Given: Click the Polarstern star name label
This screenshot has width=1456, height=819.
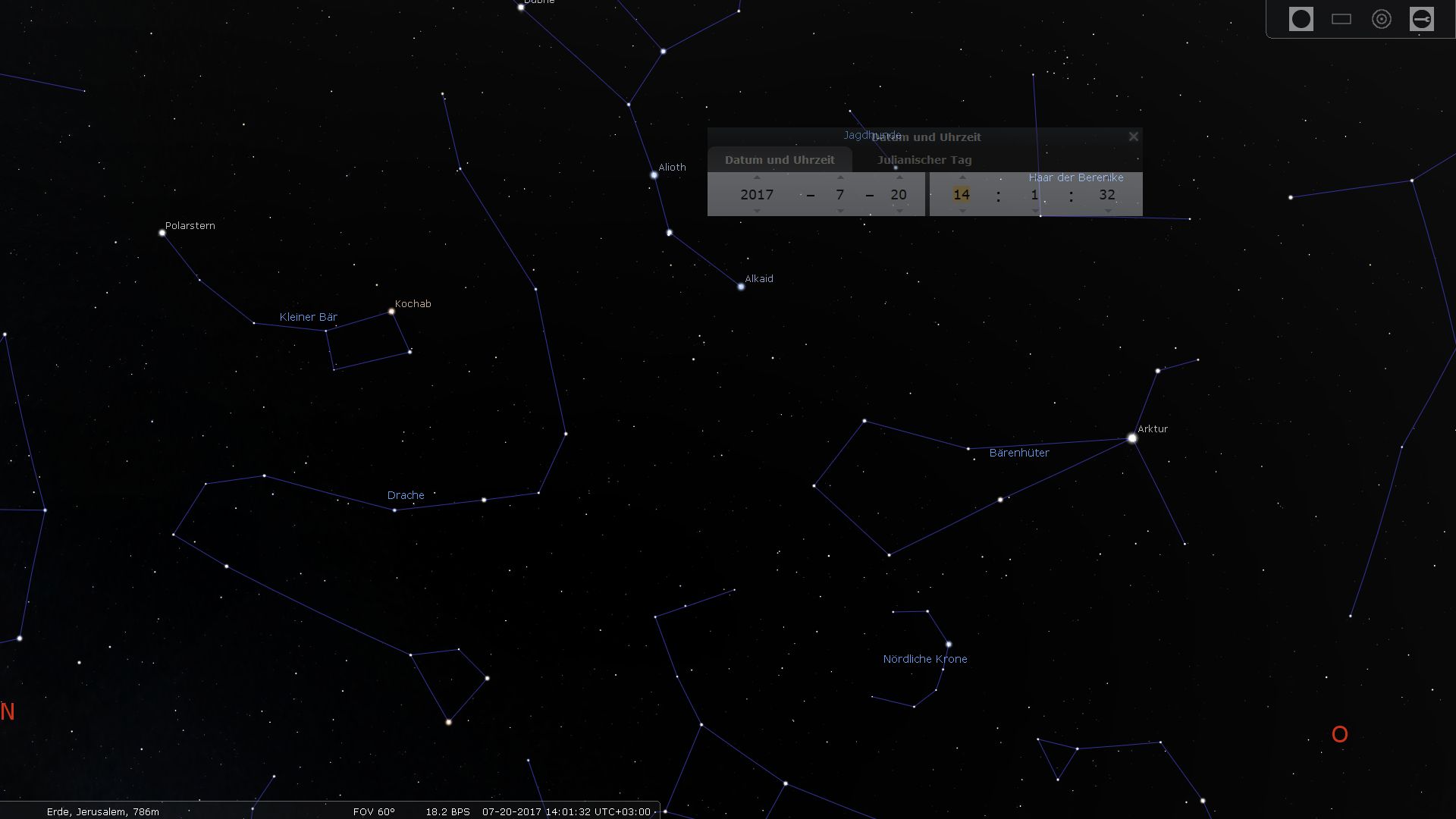Looking at the screenshot, I should [190, 225].
